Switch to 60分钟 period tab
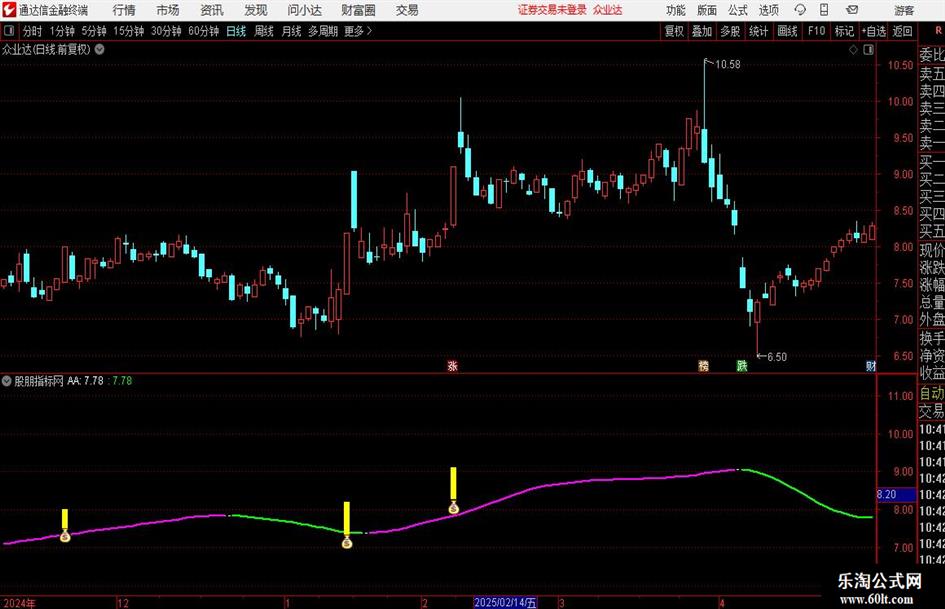This screenshot has width=945, height=609. click(203, 31)
